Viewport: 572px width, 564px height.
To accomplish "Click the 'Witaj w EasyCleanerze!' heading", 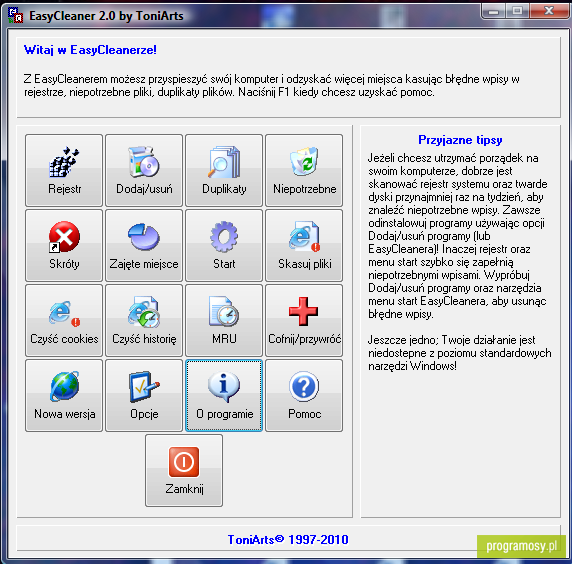I will 90,50.
